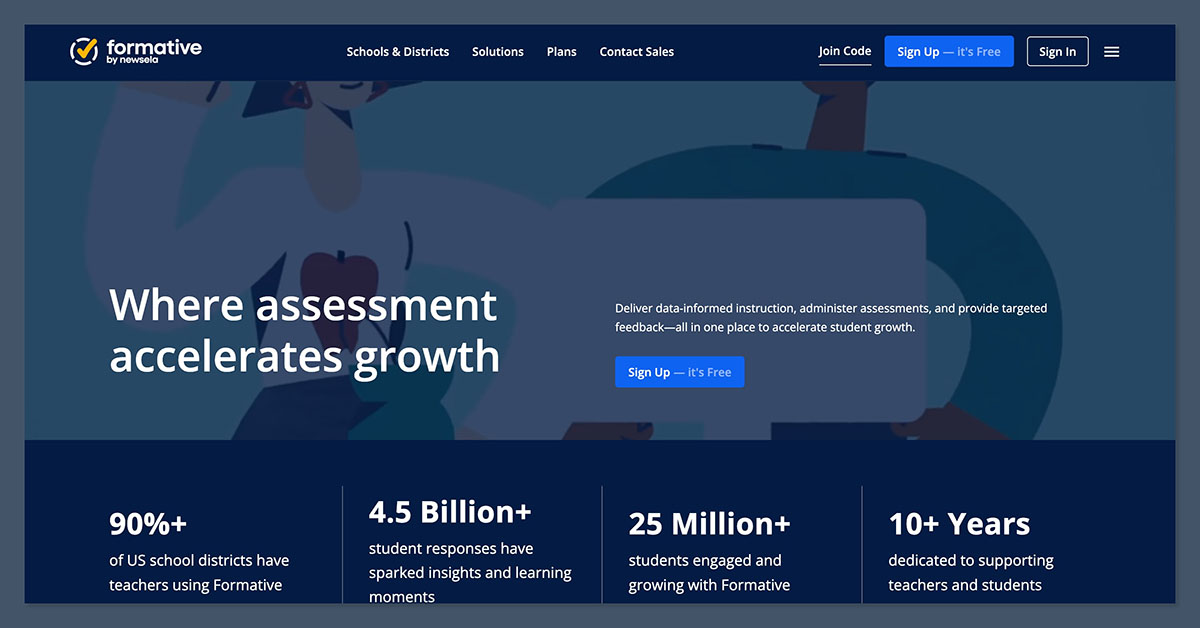
Task: Click the hero Sign Up — it's Free button
Action: (679, 371)
